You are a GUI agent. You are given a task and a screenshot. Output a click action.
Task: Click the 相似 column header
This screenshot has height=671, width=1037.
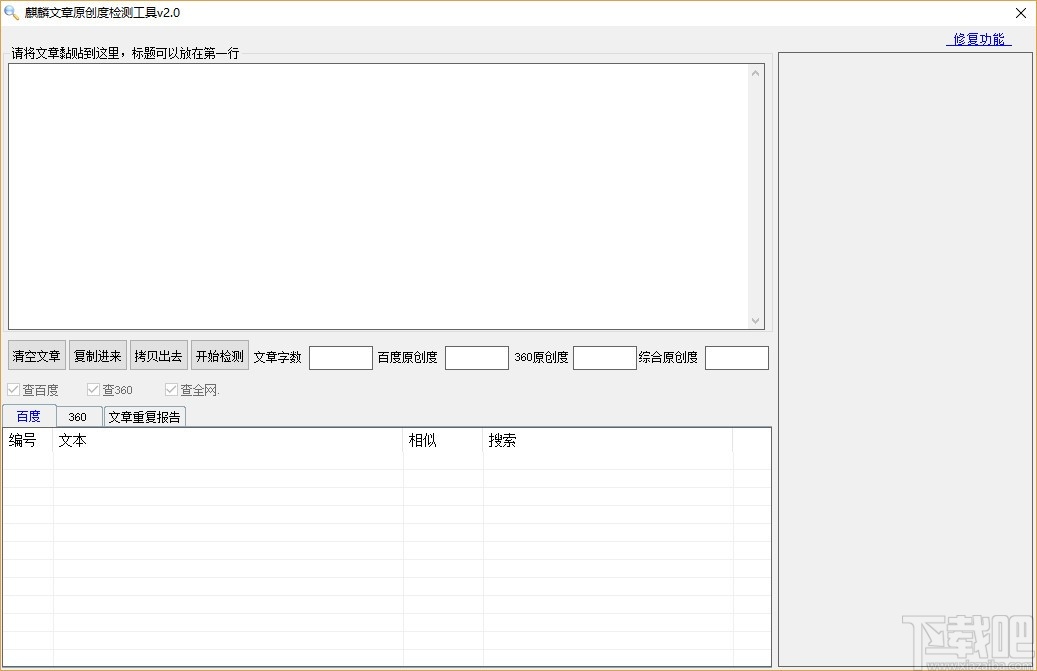pos(443,440)
